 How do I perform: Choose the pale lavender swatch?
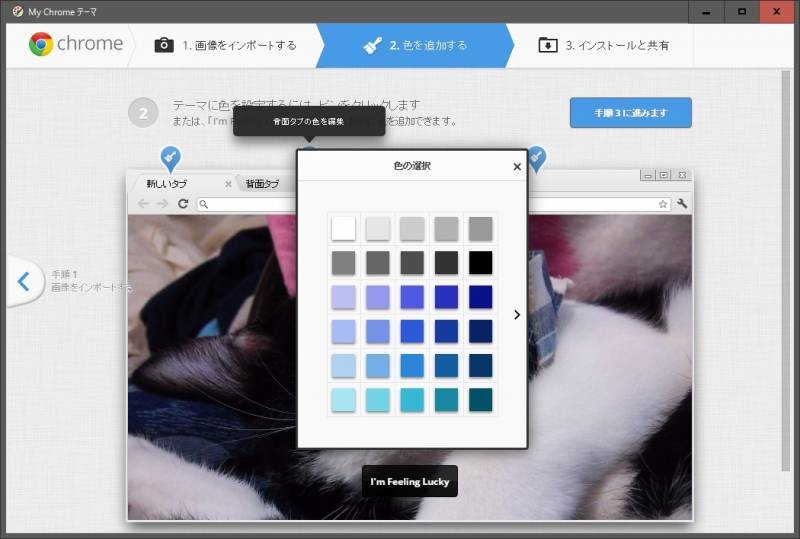click(x=343, y=297)
